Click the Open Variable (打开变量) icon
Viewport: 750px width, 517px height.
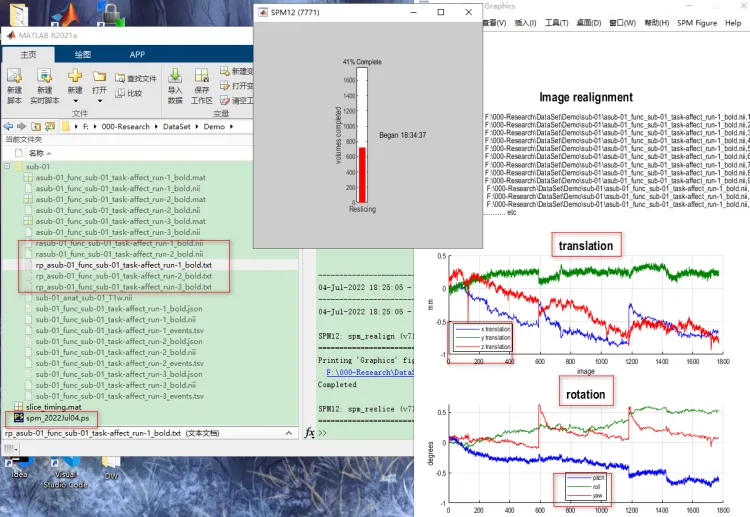(x=225, y=85)
